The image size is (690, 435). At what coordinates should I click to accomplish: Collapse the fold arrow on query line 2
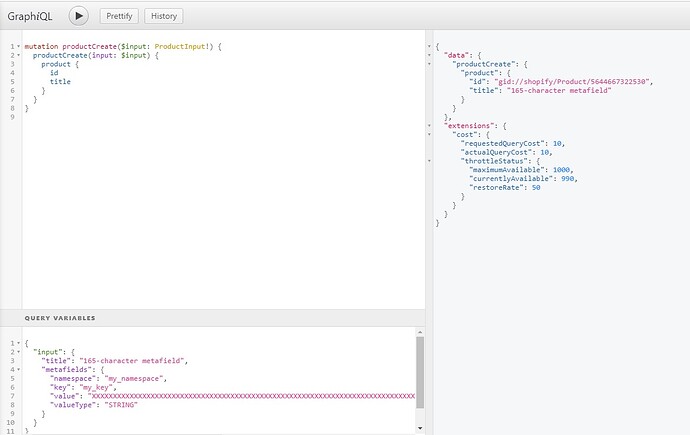point(18,55)
